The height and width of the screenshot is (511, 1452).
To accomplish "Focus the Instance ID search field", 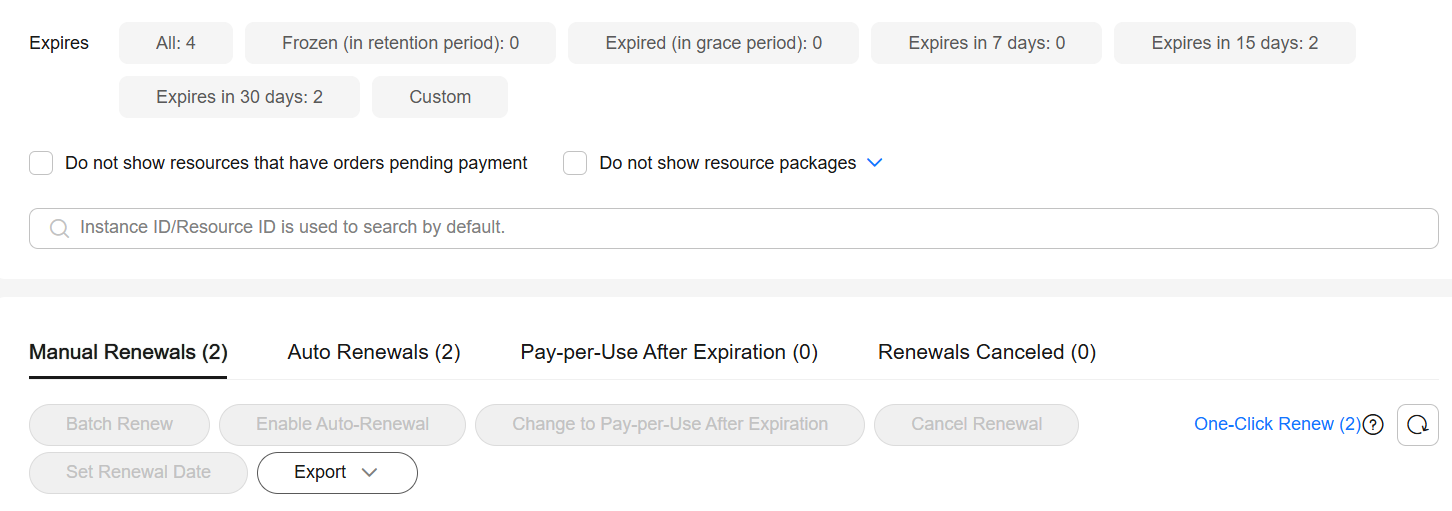I will (734, 228).
